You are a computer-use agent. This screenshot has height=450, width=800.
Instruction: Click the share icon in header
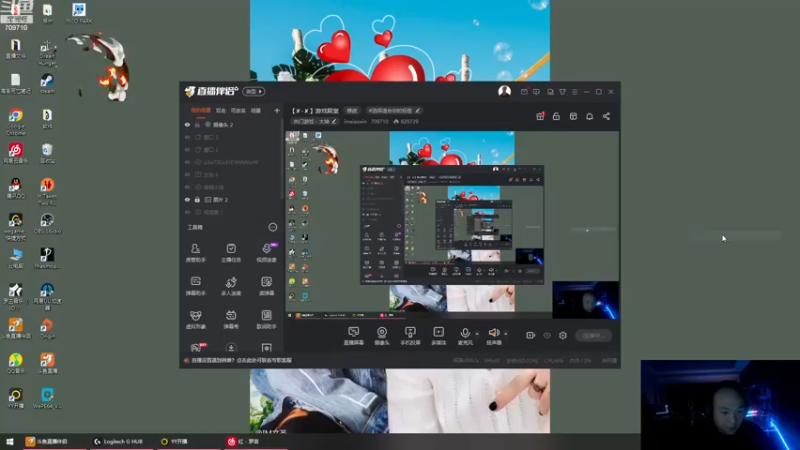[606, 116]
